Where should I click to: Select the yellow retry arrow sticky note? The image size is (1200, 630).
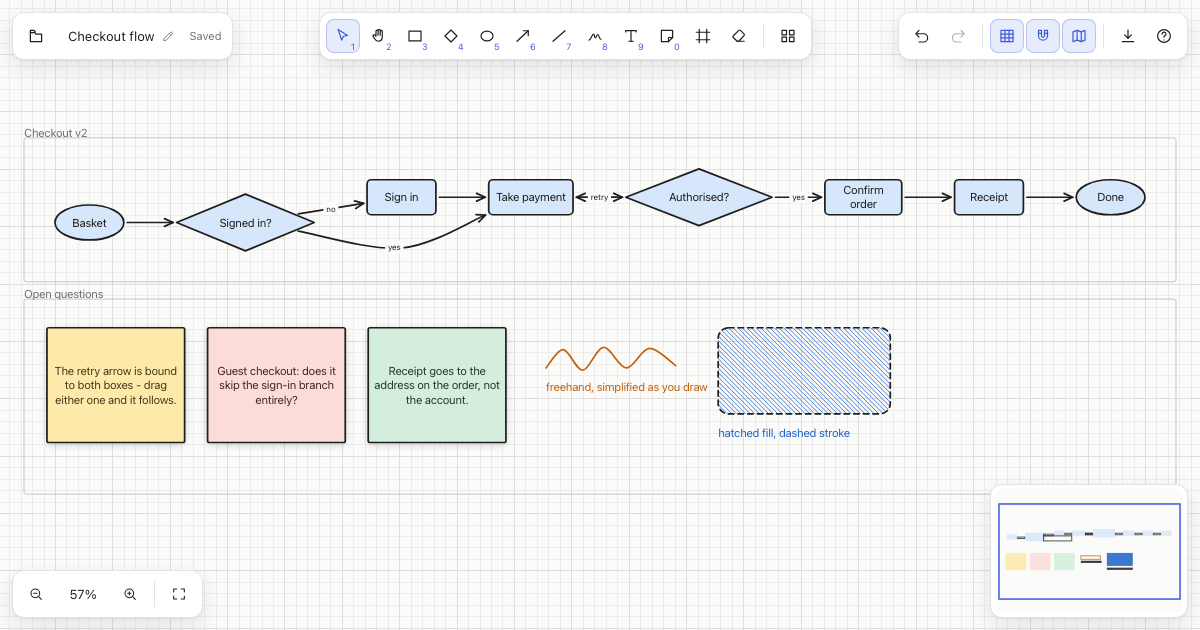coord(116,385)
